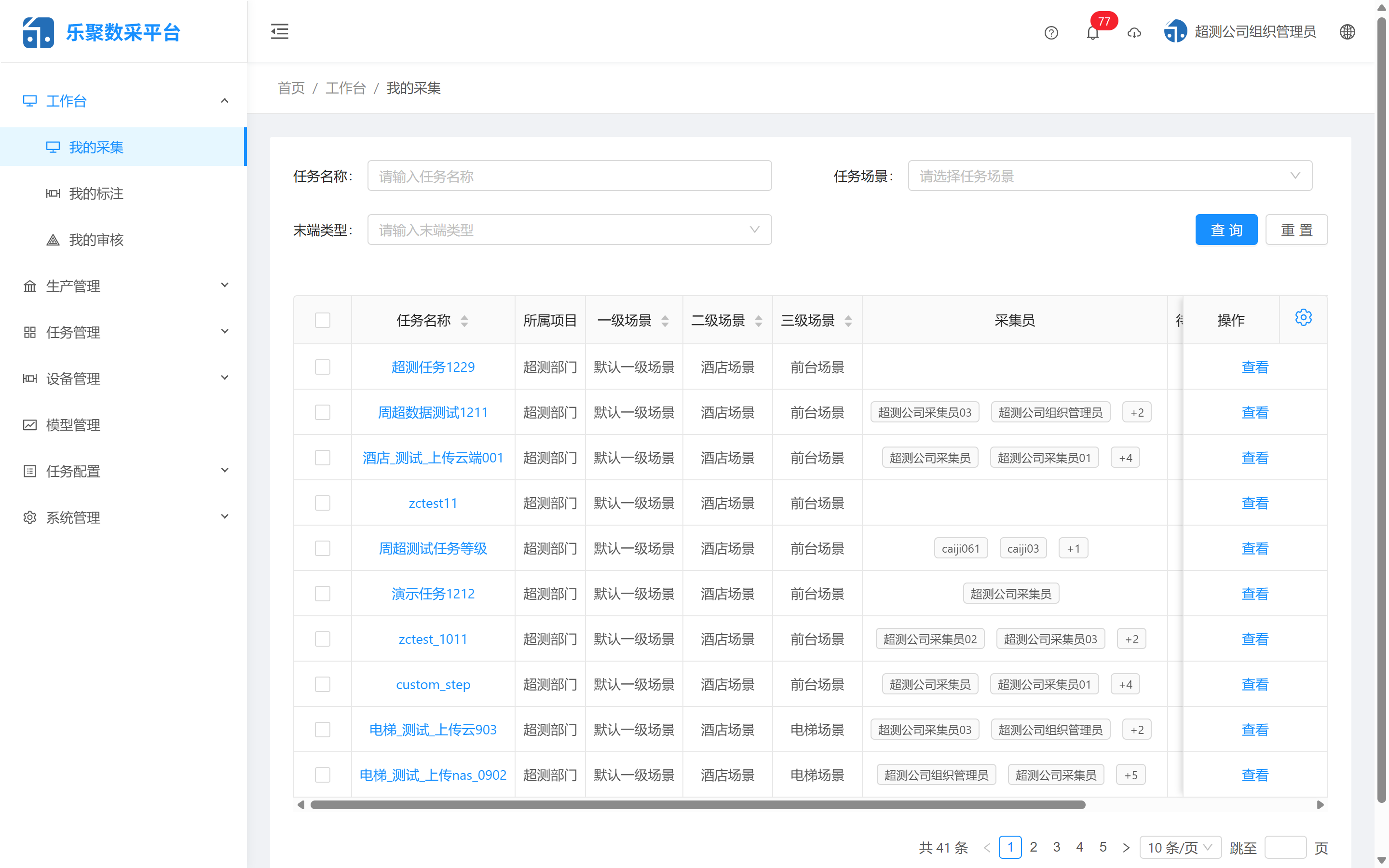Open the table column settings gear
1389x868 pixels.
pos(1304,317)
